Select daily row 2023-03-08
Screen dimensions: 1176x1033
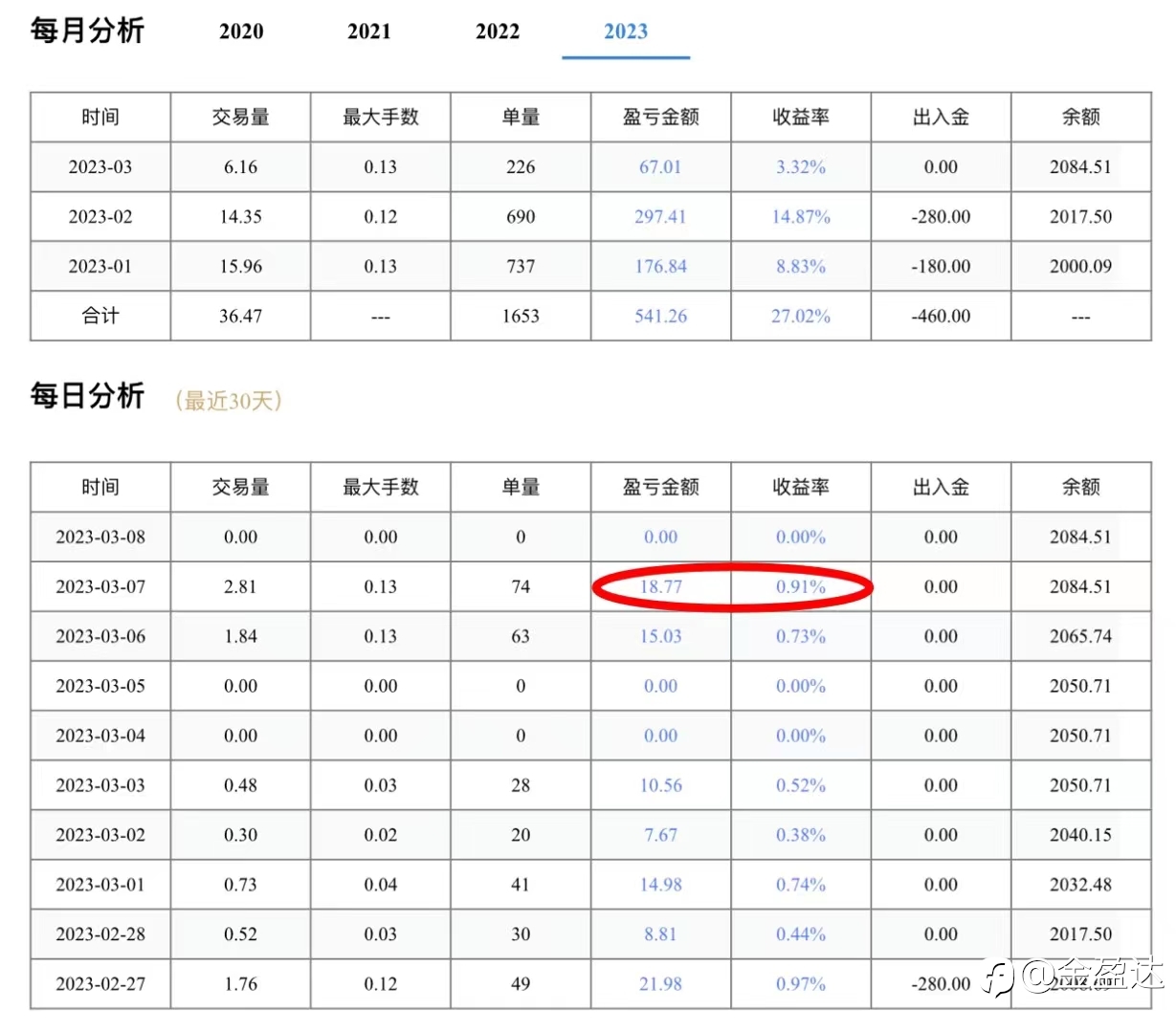pyautogui.click(x=590, y=538)
